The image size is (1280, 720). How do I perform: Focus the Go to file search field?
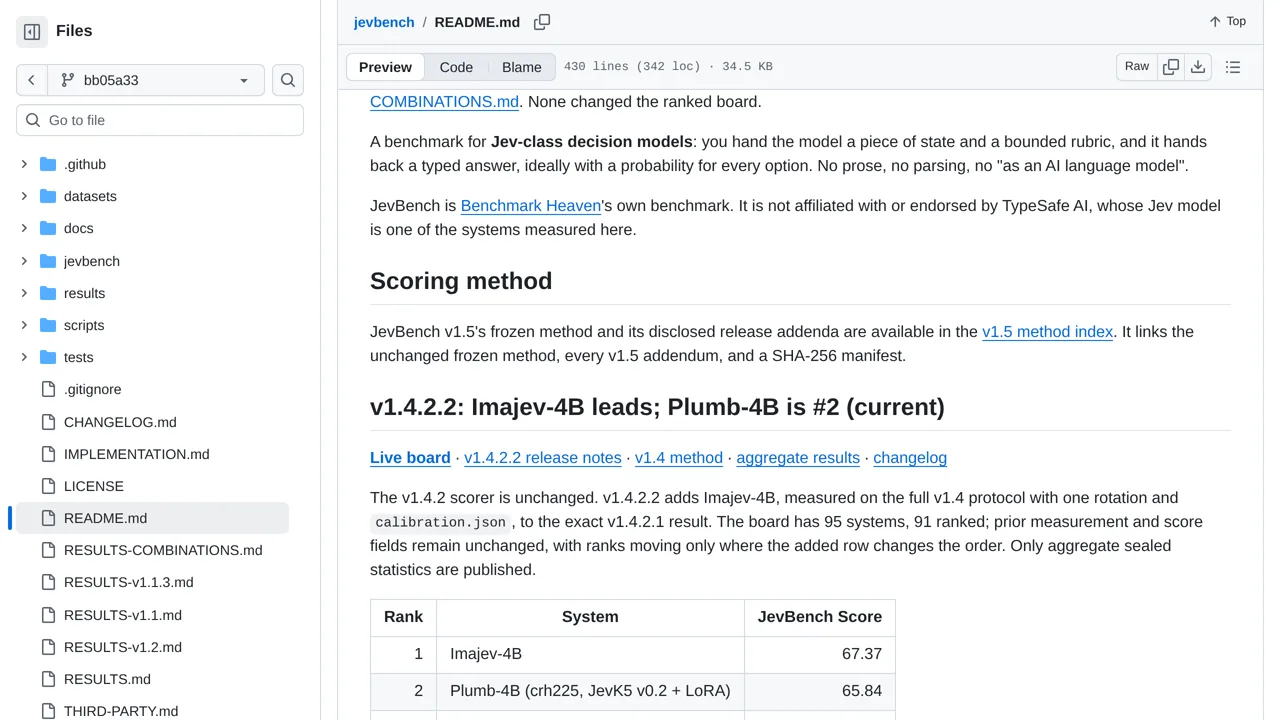[160, 120]
